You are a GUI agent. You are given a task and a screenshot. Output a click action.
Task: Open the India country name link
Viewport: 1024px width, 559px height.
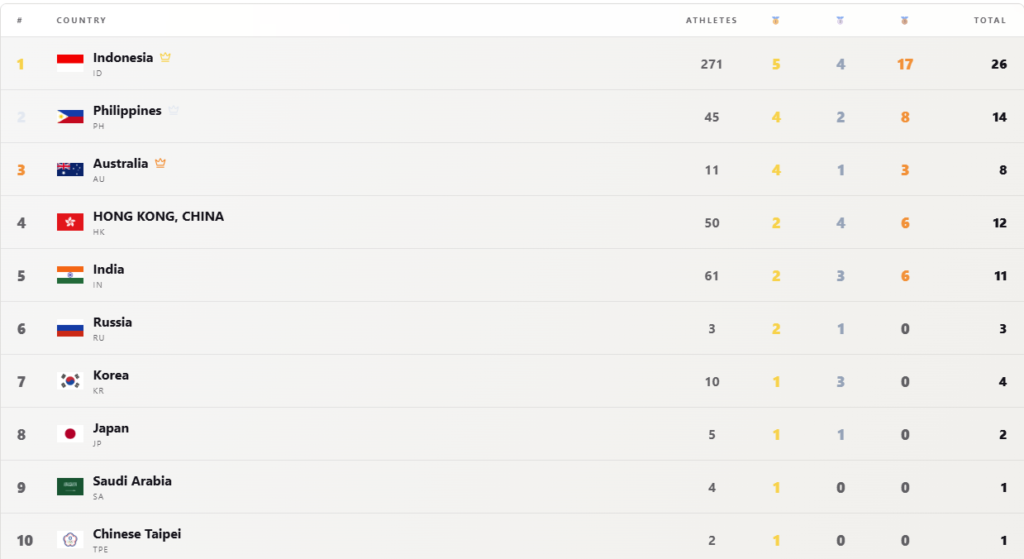(108, 269)
